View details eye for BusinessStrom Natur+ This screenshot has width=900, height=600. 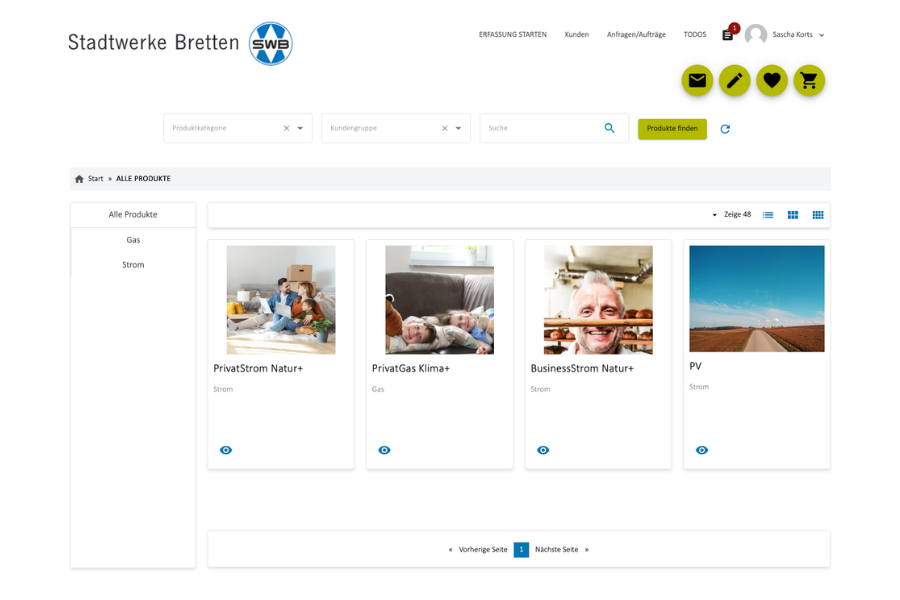543,450
